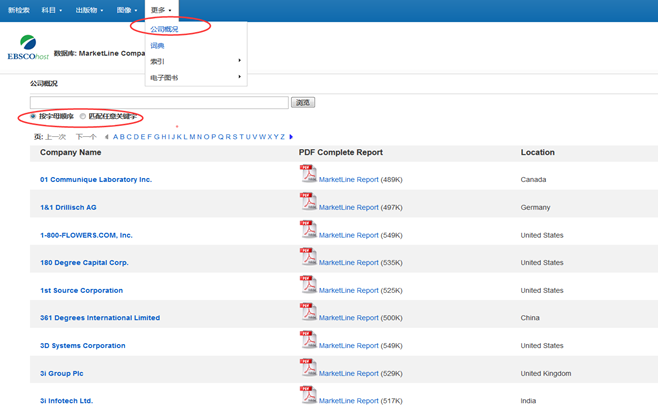Choose 词典 from the 更多 menu
The height and width of the screenshot is (408, 658).
(157, 45)
